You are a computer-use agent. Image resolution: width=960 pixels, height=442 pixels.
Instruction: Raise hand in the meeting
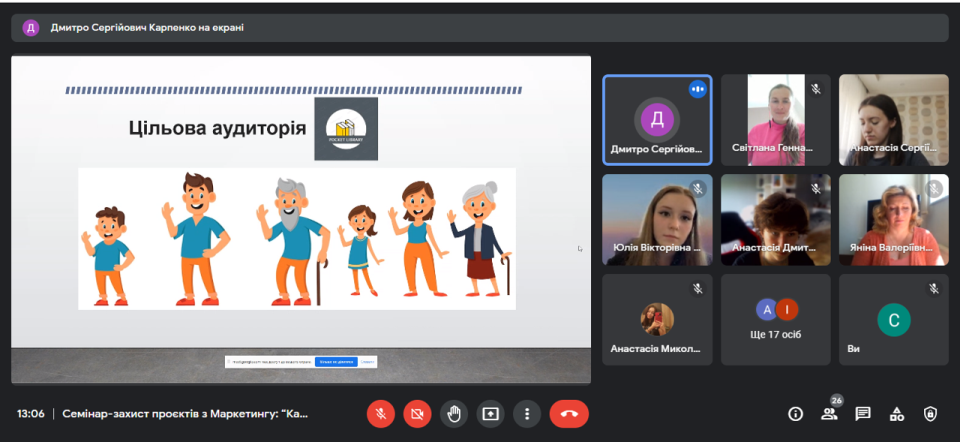point(454,414)
